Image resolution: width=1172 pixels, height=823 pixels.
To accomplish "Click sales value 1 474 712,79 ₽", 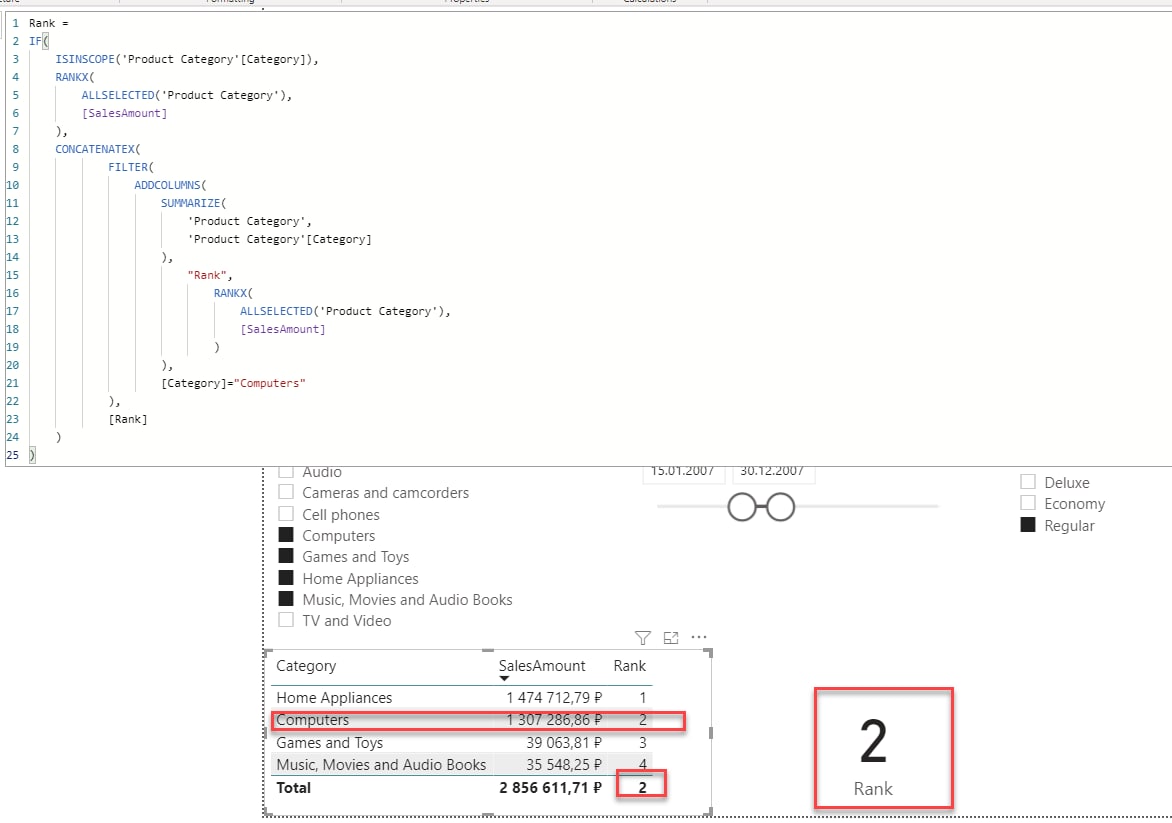I will click(x=554, y=697).
